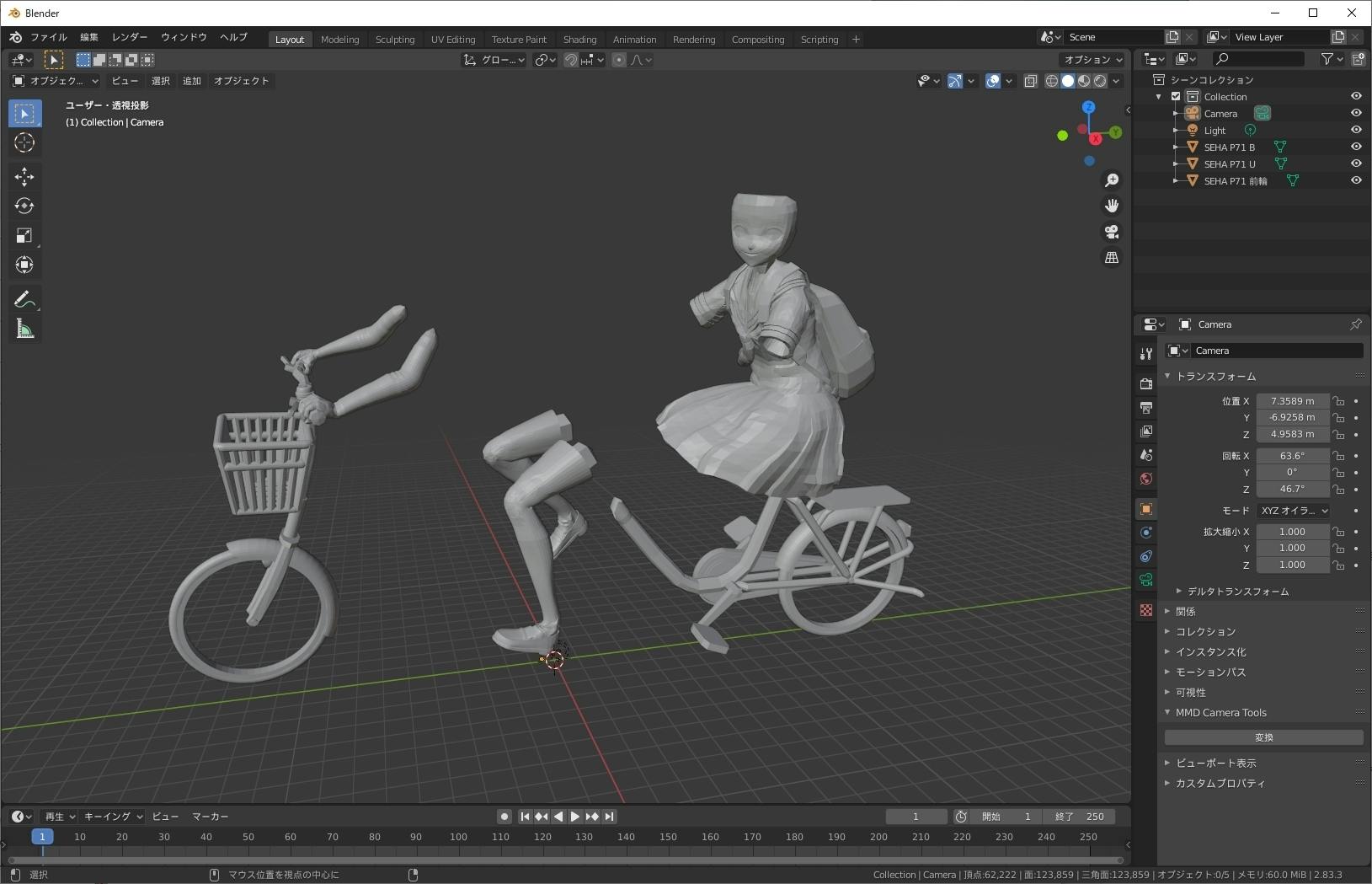Open the View Layer properties tab
The image size is (1372, 884).
coord(1145,431)
